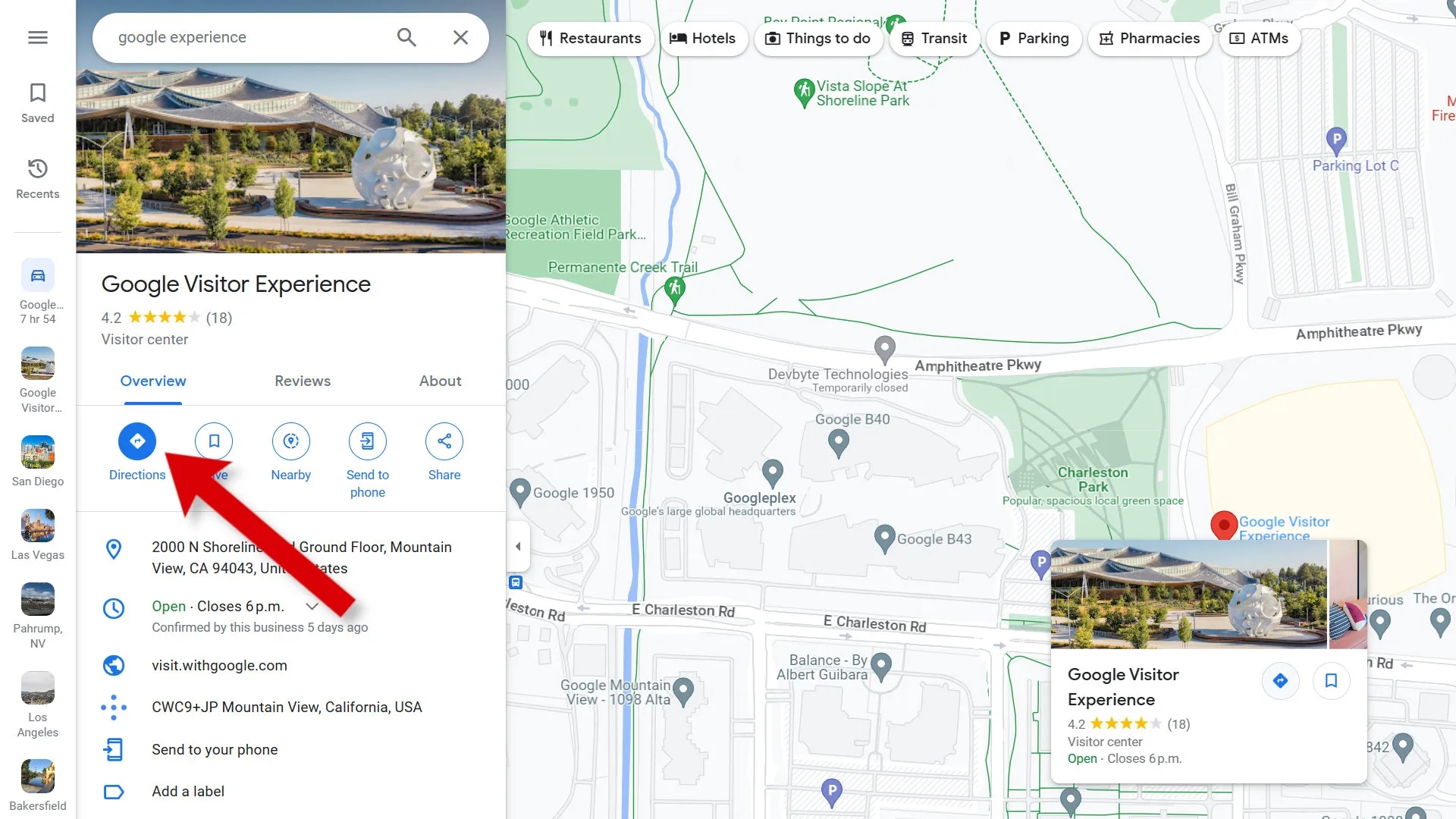
Task: Open Los Angeles recent place
Action: (38, 705)
